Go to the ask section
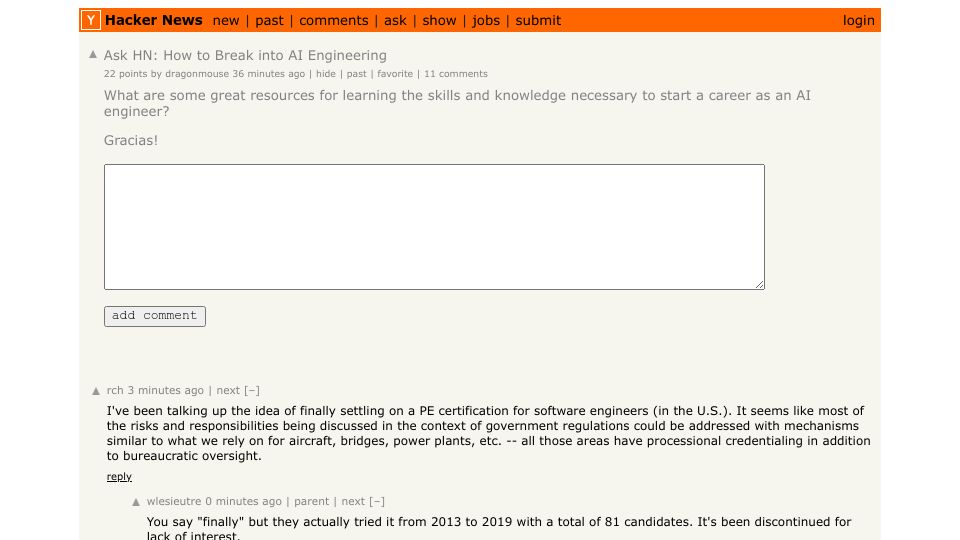 [x=396, y=21]
